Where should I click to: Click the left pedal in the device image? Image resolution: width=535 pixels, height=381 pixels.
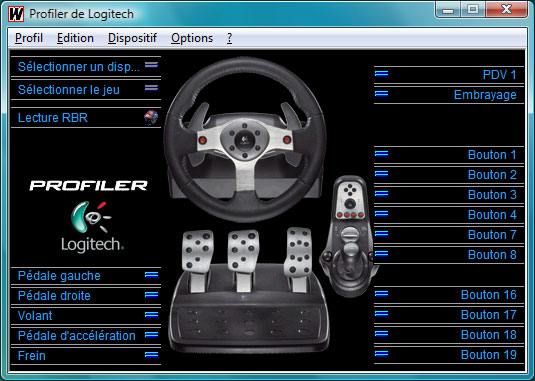[198, 261]
